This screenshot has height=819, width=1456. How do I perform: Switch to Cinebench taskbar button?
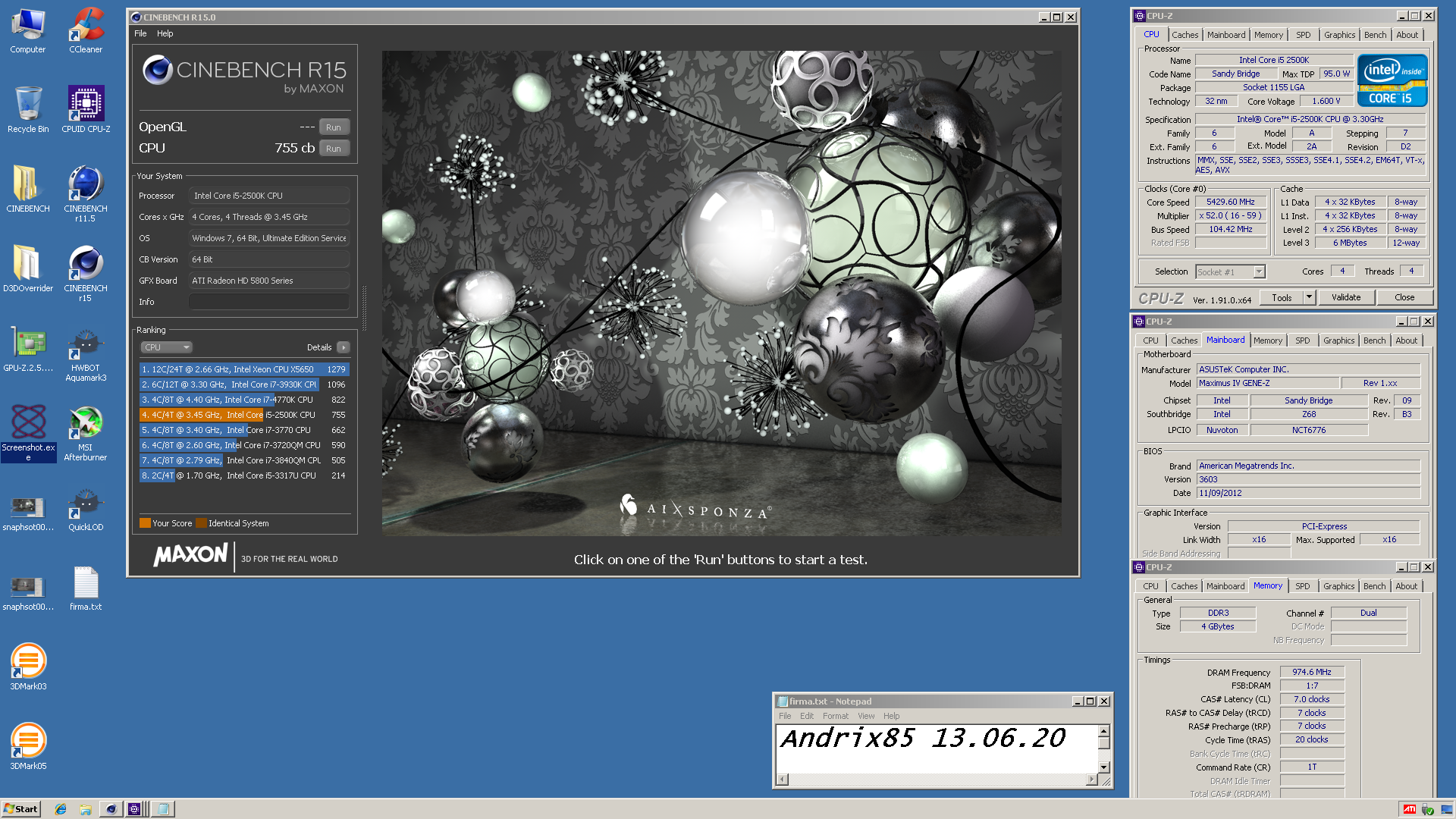[111, 809]
